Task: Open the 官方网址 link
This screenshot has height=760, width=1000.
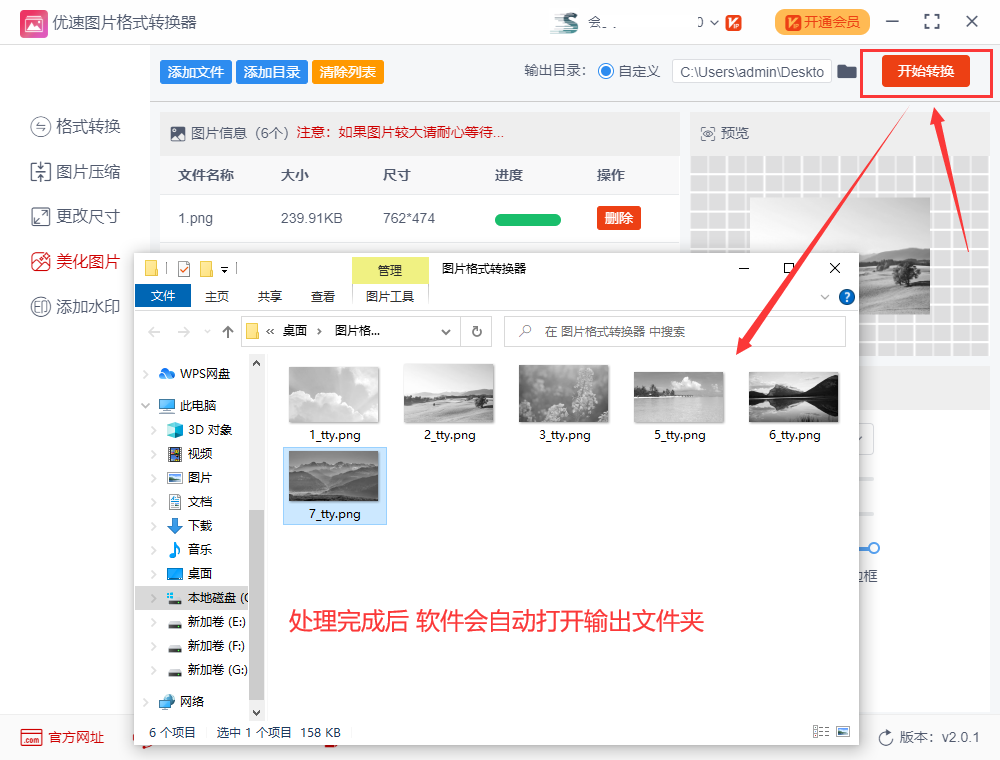Action: 62,737
